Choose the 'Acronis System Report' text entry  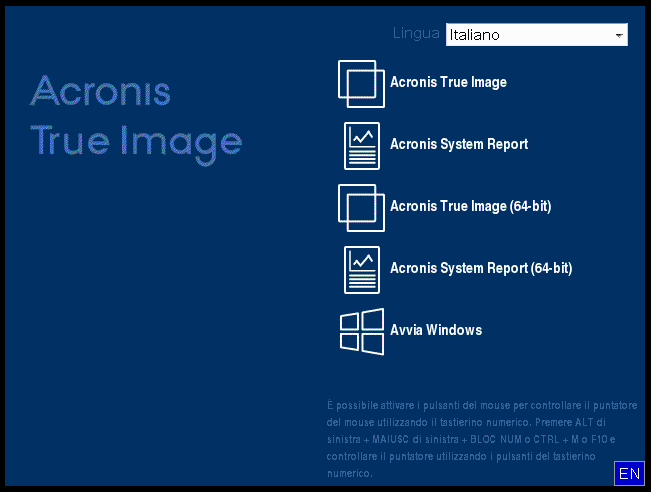tap(459, 145)
